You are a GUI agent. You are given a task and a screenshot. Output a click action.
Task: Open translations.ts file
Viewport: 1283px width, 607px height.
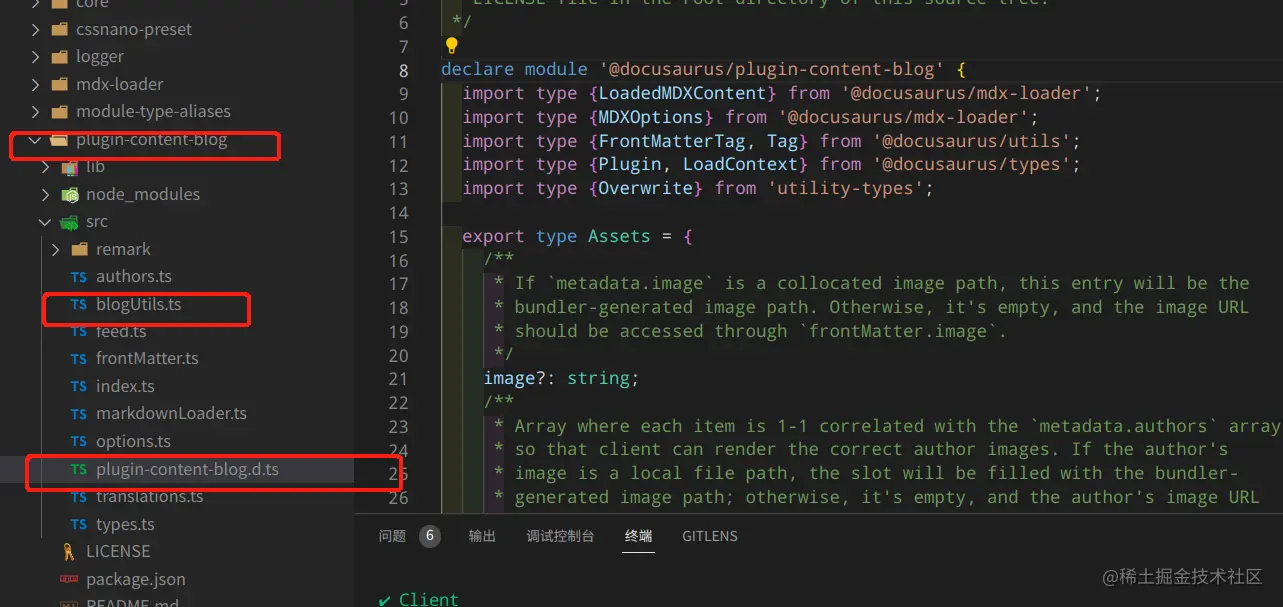coord(150,497)
